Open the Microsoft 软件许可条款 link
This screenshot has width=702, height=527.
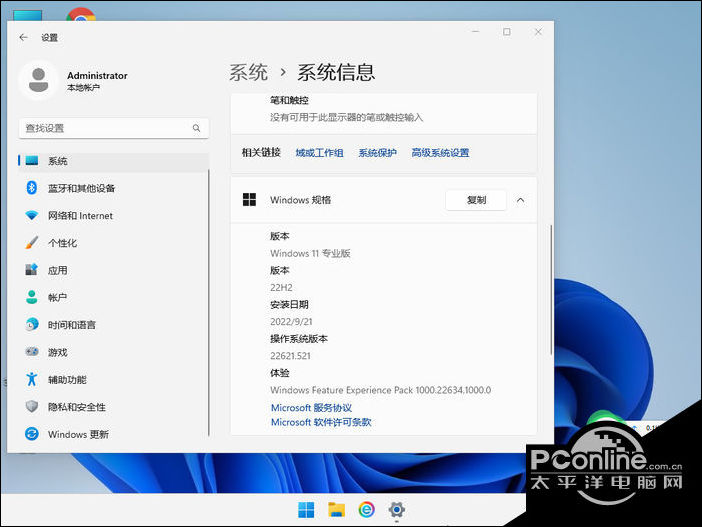click(321, 422)
